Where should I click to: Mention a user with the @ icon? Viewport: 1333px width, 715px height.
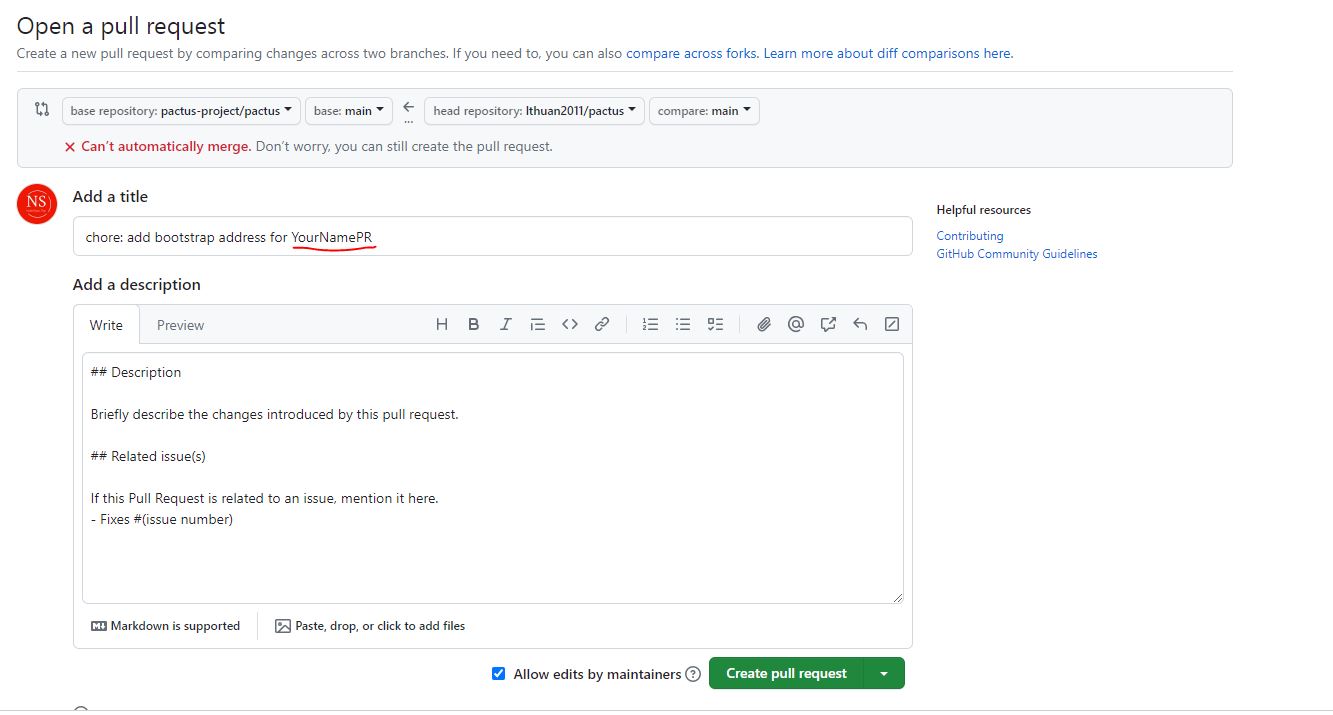[x=796, y=324]
